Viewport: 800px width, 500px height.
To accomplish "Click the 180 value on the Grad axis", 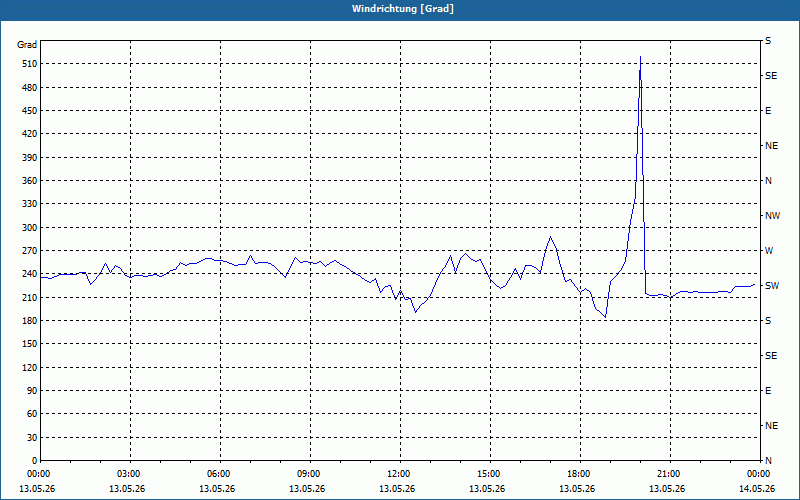I will [30, 321].
